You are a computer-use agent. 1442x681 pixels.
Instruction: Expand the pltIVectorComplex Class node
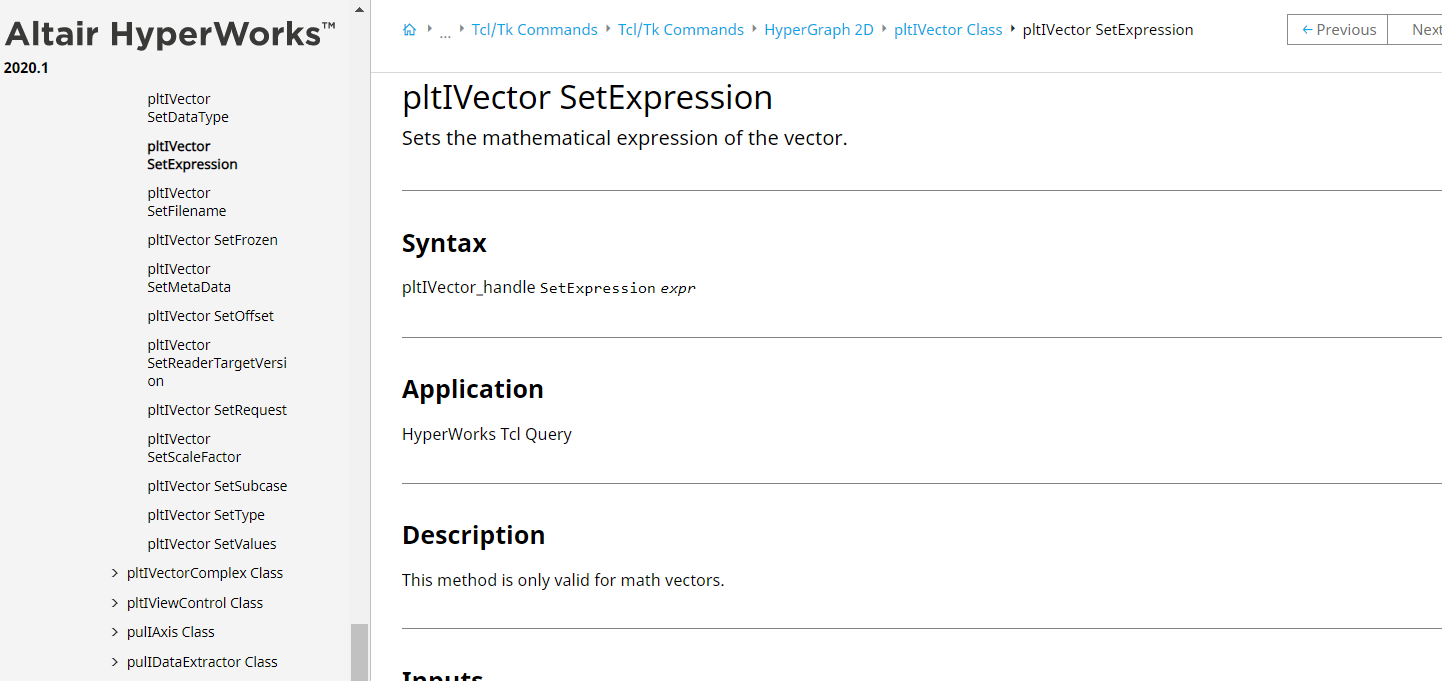[x=114, y=574]
